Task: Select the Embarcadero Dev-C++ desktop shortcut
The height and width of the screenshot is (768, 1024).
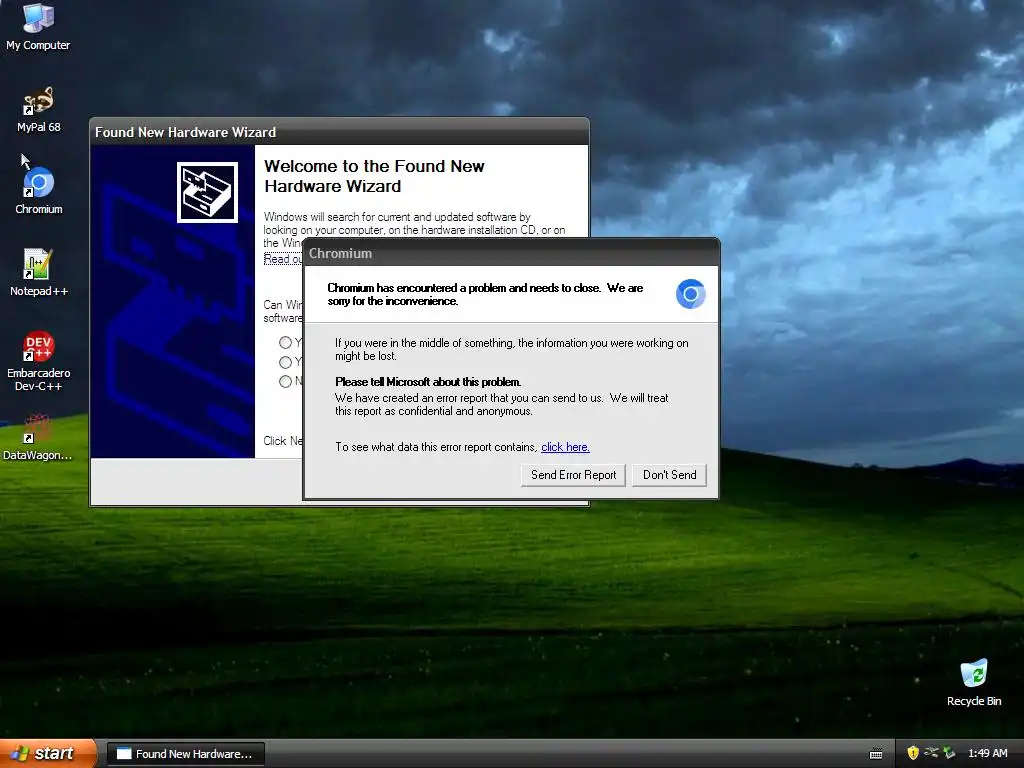Action: [38, 360]
